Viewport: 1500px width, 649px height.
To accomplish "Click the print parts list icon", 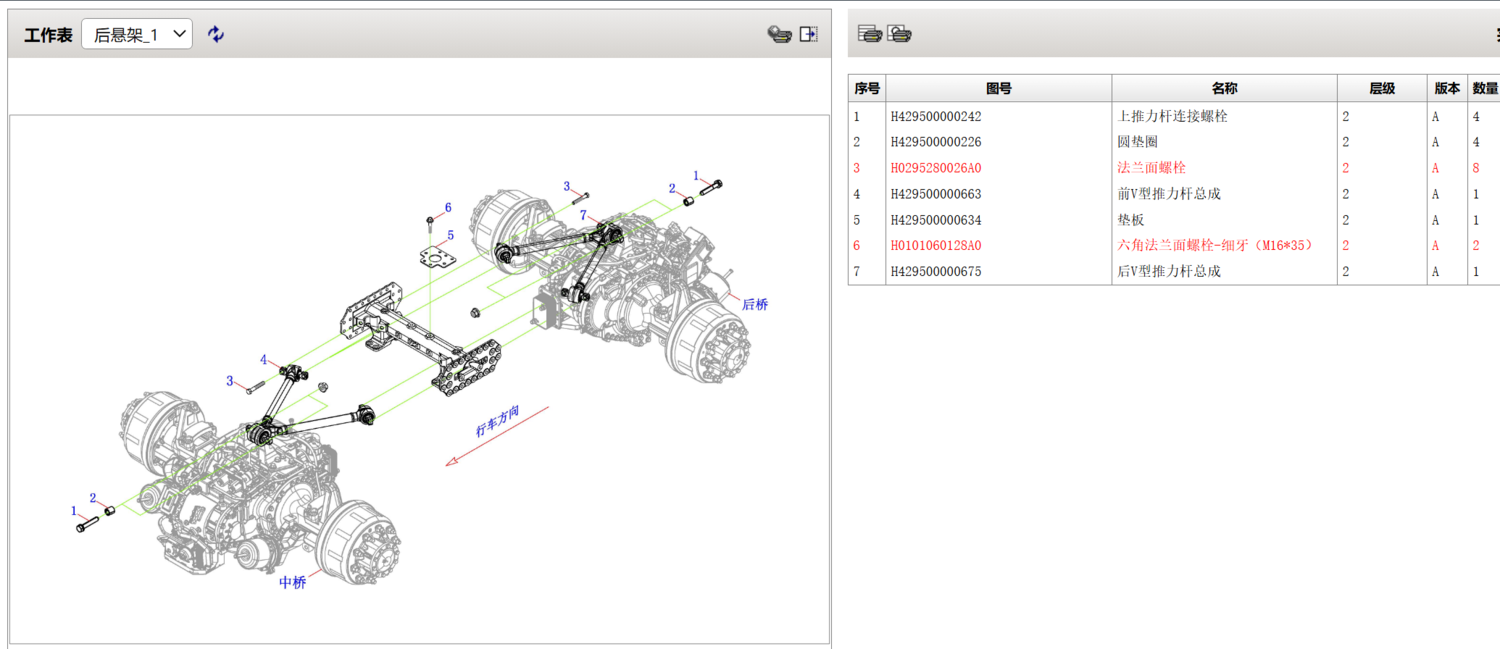I will coord(870,34).
